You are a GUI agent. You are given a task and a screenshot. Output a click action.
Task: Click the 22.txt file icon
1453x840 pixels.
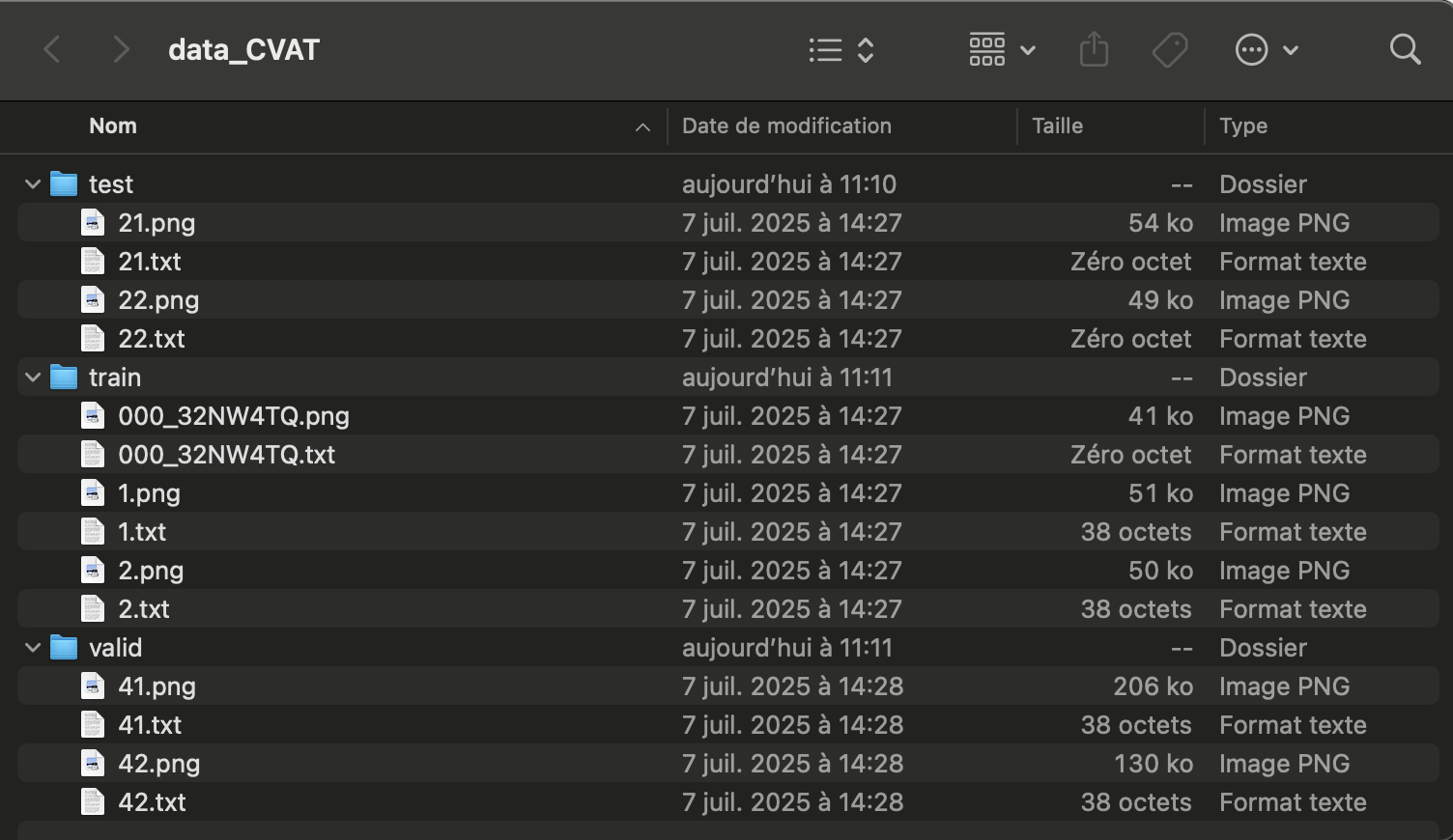tap(93, 338)
